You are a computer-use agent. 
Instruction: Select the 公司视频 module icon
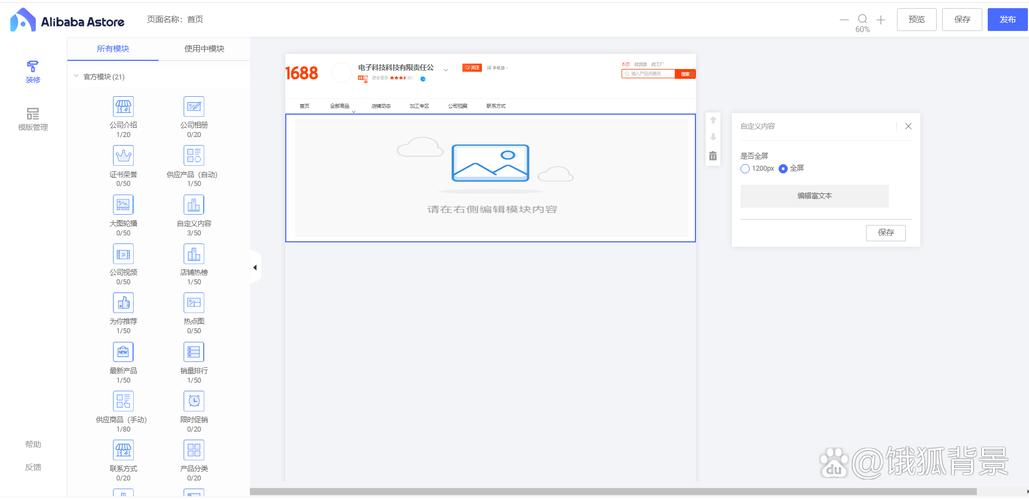(123, 254)
